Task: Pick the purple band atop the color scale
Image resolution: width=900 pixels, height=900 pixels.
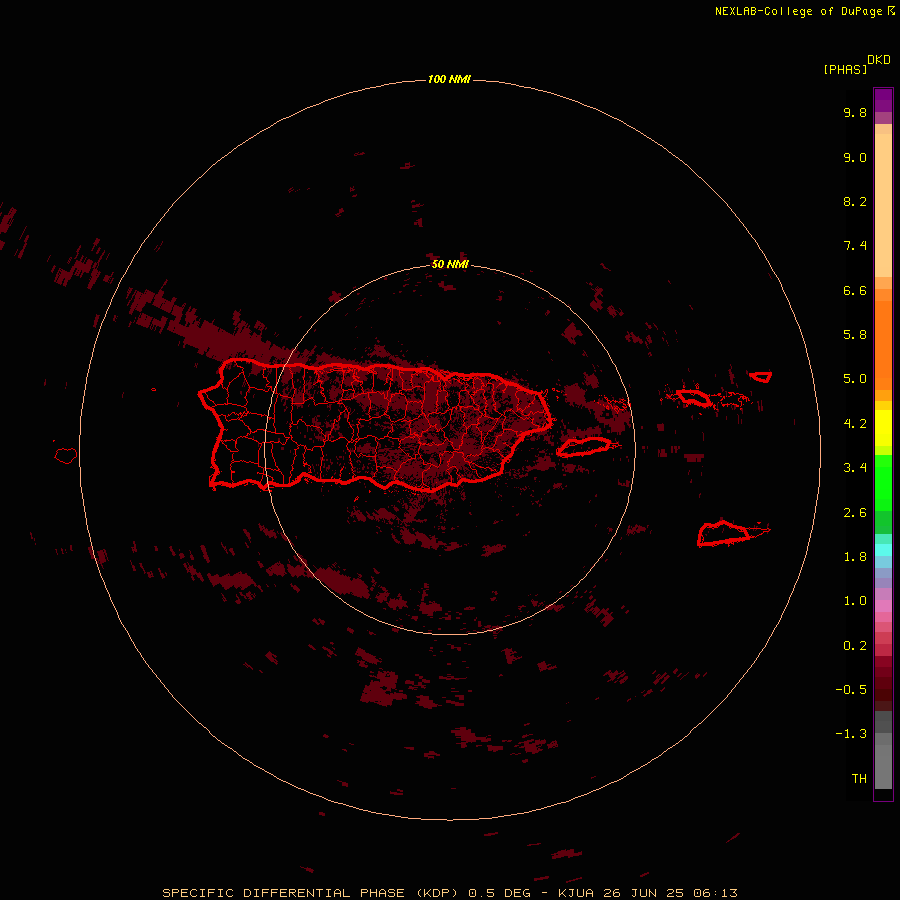Action: point(883,100)
